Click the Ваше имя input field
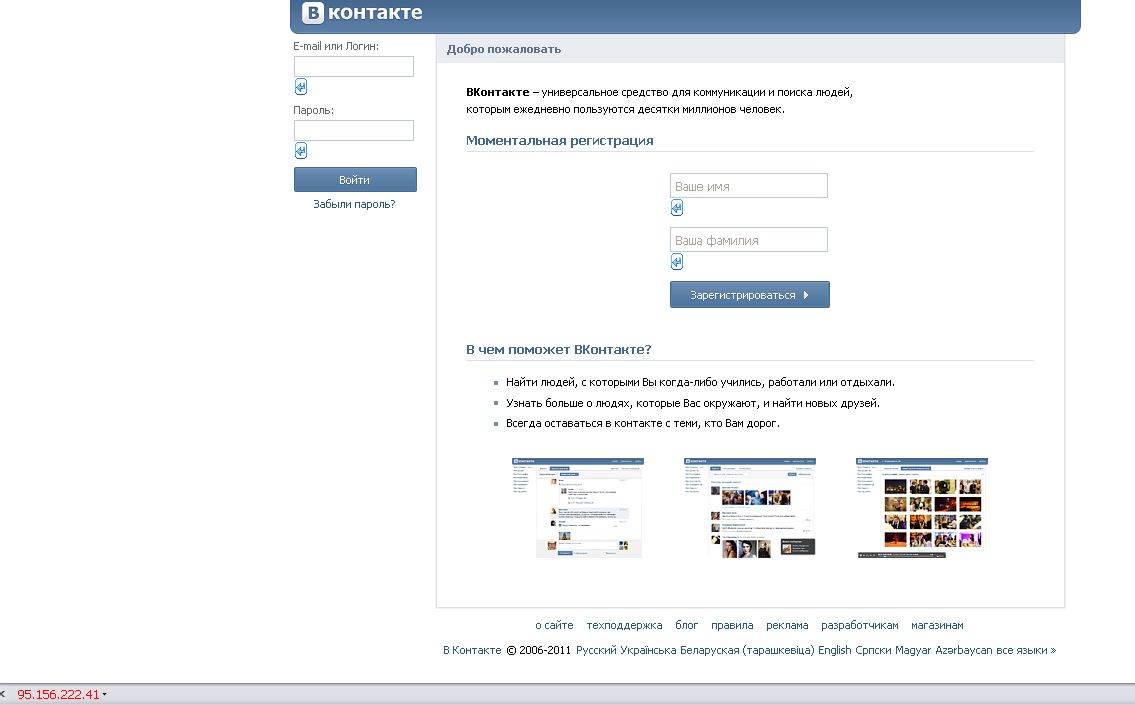The height and width of the screenshot is (705, 1135). tap(748, 185)
